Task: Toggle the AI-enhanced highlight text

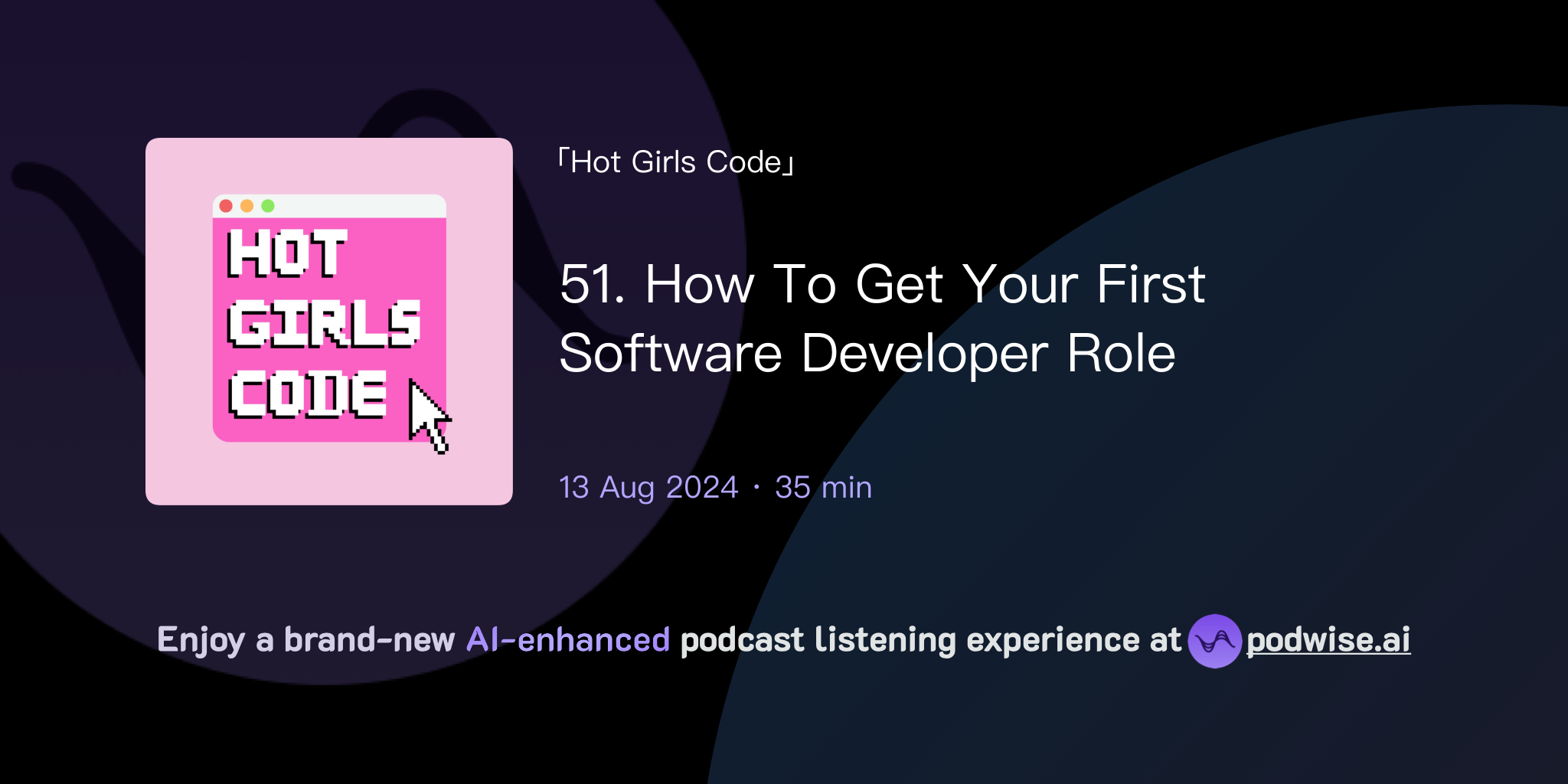Action: (x=567, y=639)
